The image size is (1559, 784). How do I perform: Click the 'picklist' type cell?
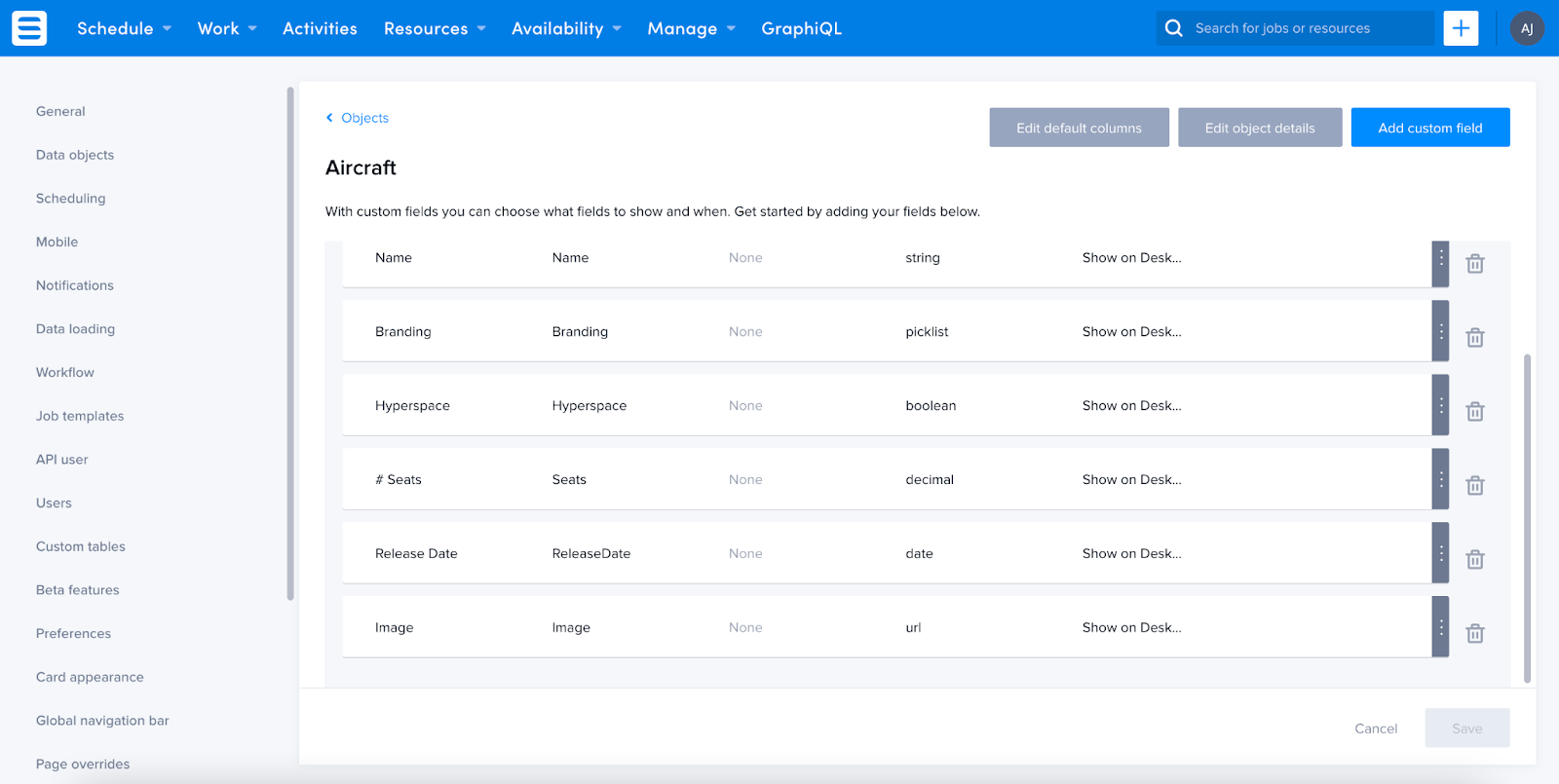pyautogui.click(x=927, y=332)
